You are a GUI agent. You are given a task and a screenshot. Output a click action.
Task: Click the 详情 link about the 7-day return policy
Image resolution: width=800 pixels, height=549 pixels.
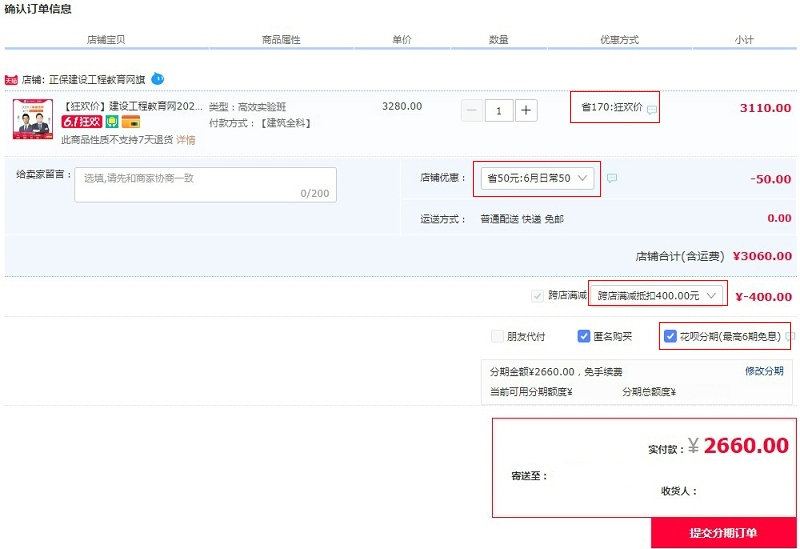tap(186, 140)
